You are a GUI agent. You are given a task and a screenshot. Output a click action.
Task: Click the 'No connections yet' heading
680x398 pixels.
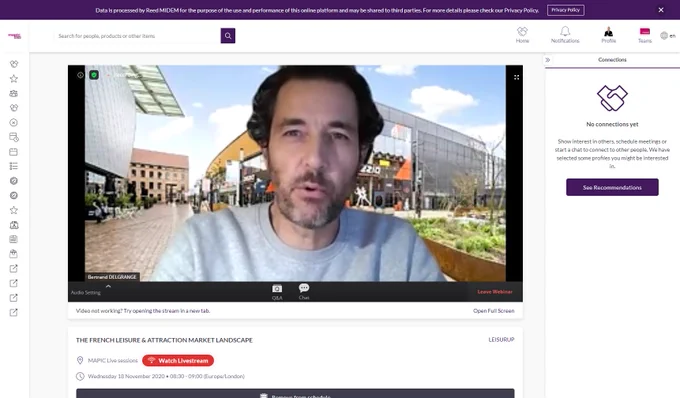[x=612, y=124]
